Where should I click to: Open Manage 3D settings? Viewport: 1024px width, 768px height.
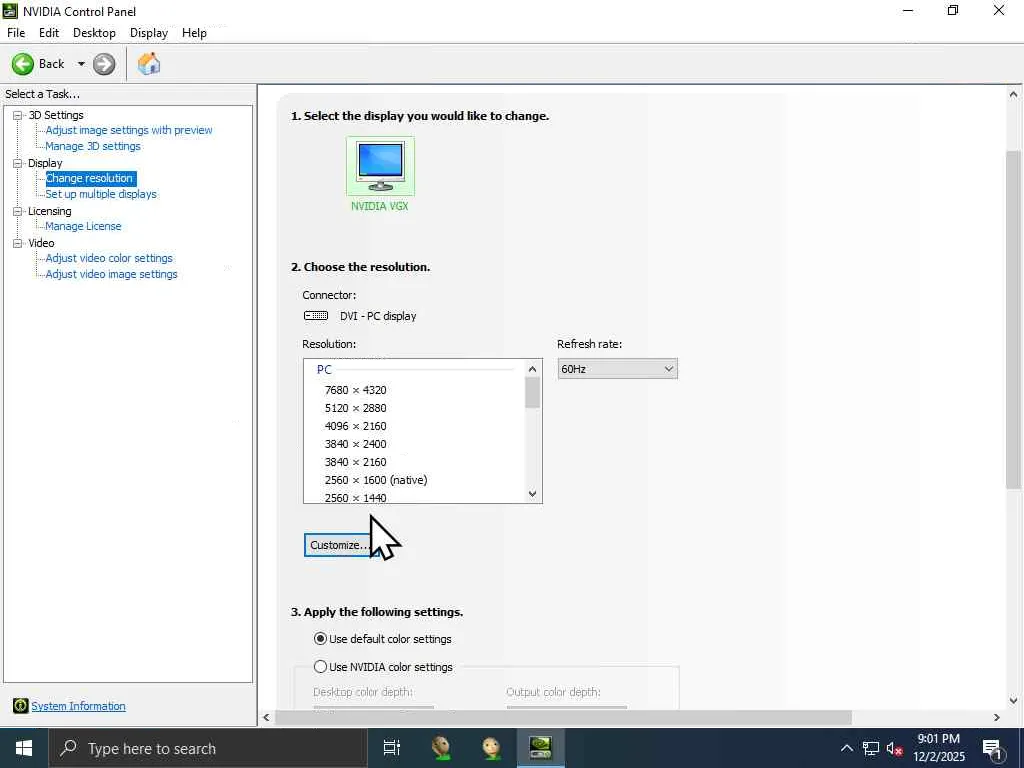(x=93, y=146)
